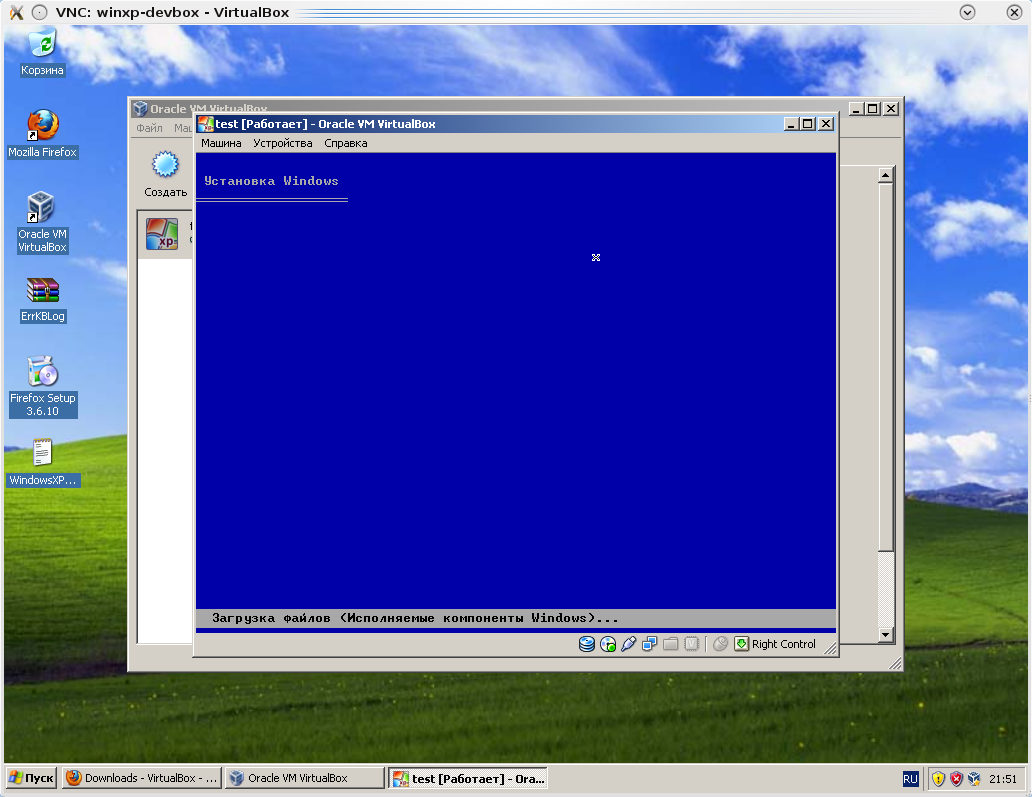Click the RU language indicator in tray

[x=910, y=779]
